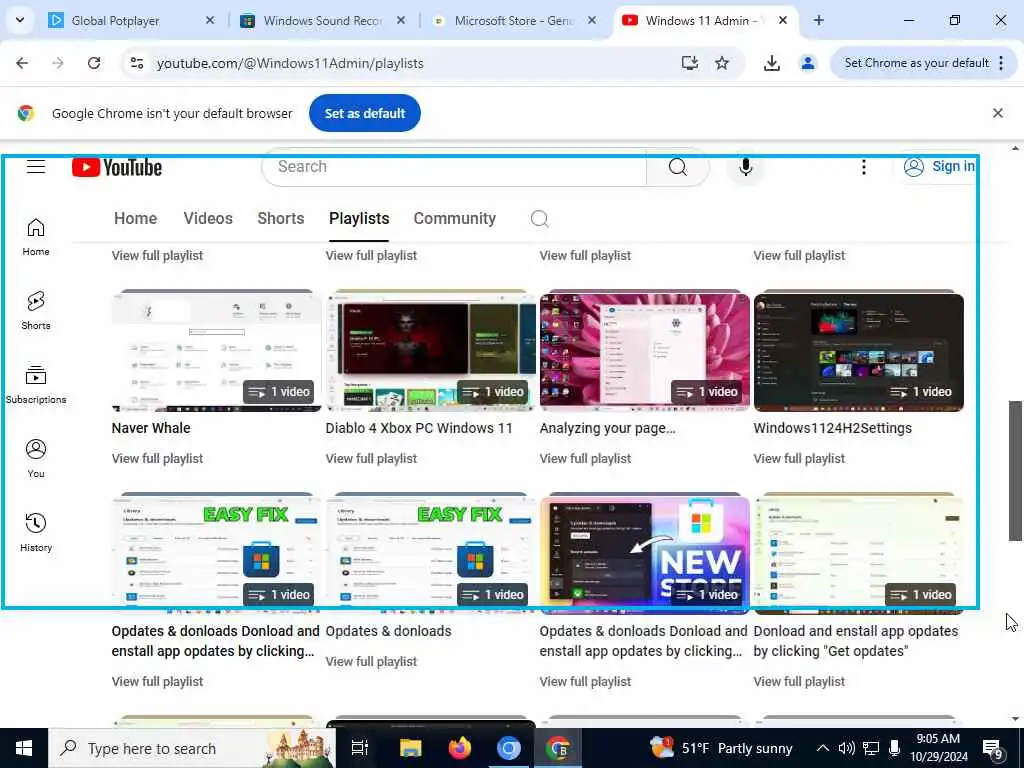
Task: Select the Playlists channel tab
Action: (x=359, y=219)
